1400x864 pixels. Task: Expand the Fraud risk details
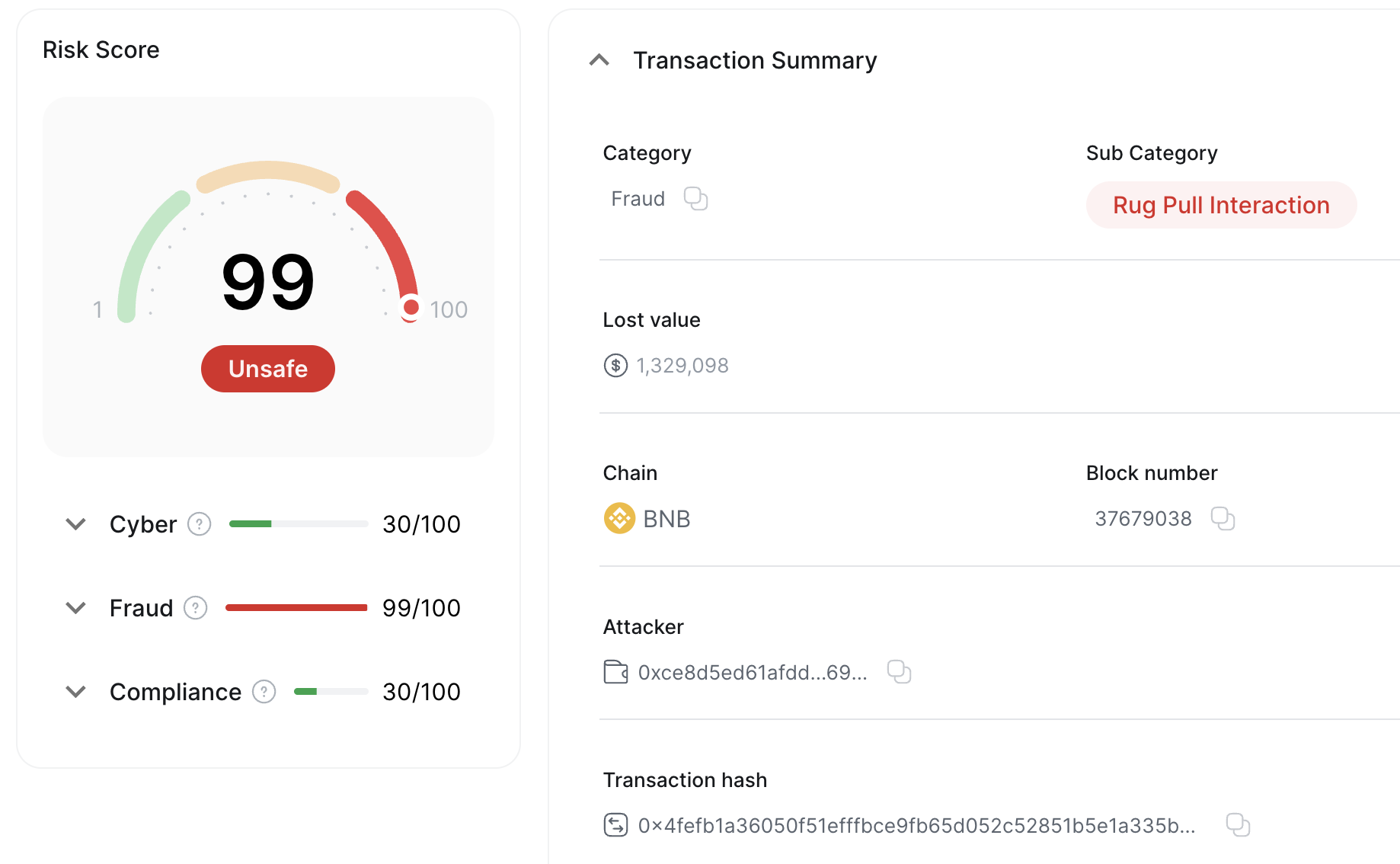75,608
